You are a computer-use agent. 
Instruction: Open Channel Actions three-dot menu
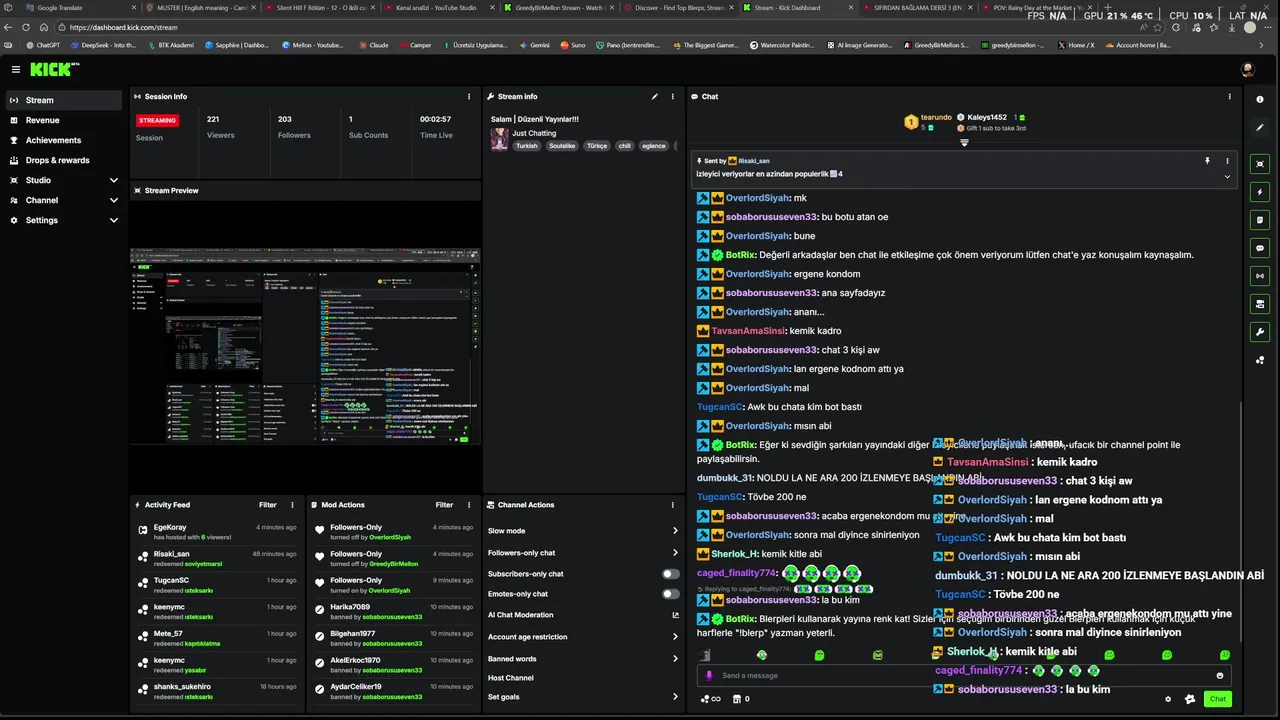click(673, 505)
